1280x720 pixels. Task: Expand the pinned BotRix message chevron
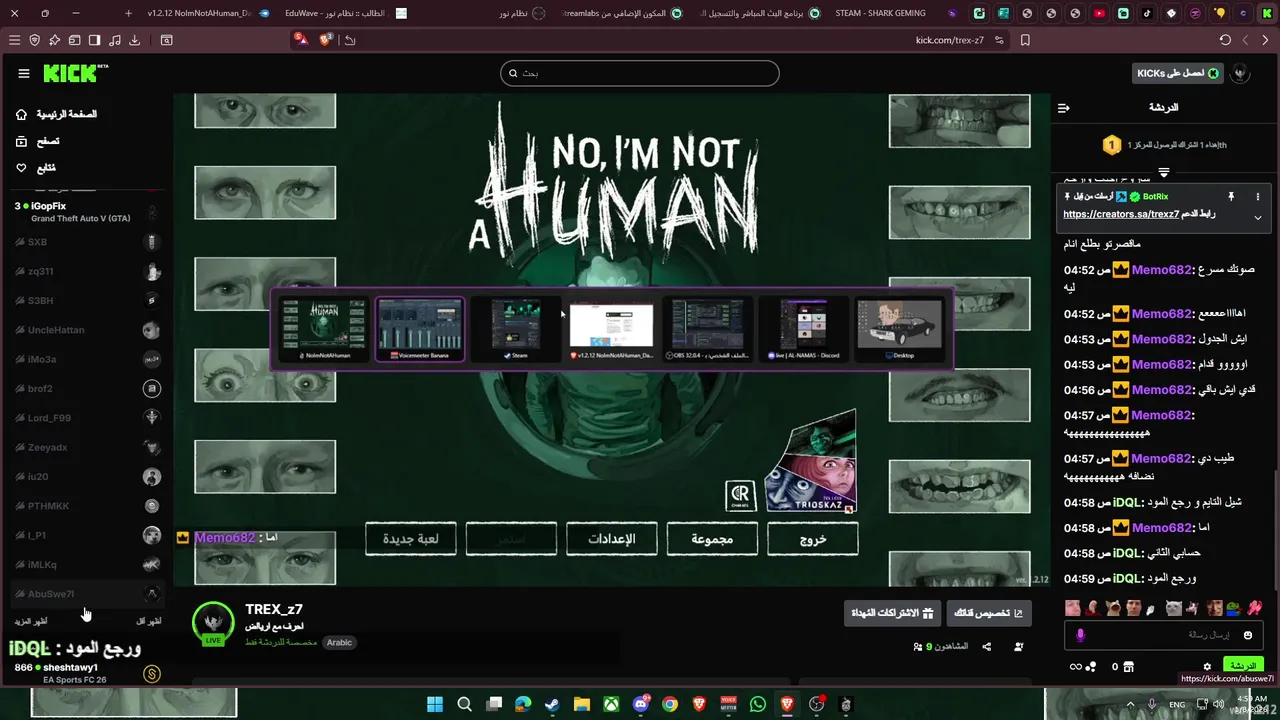point(1258,217)
